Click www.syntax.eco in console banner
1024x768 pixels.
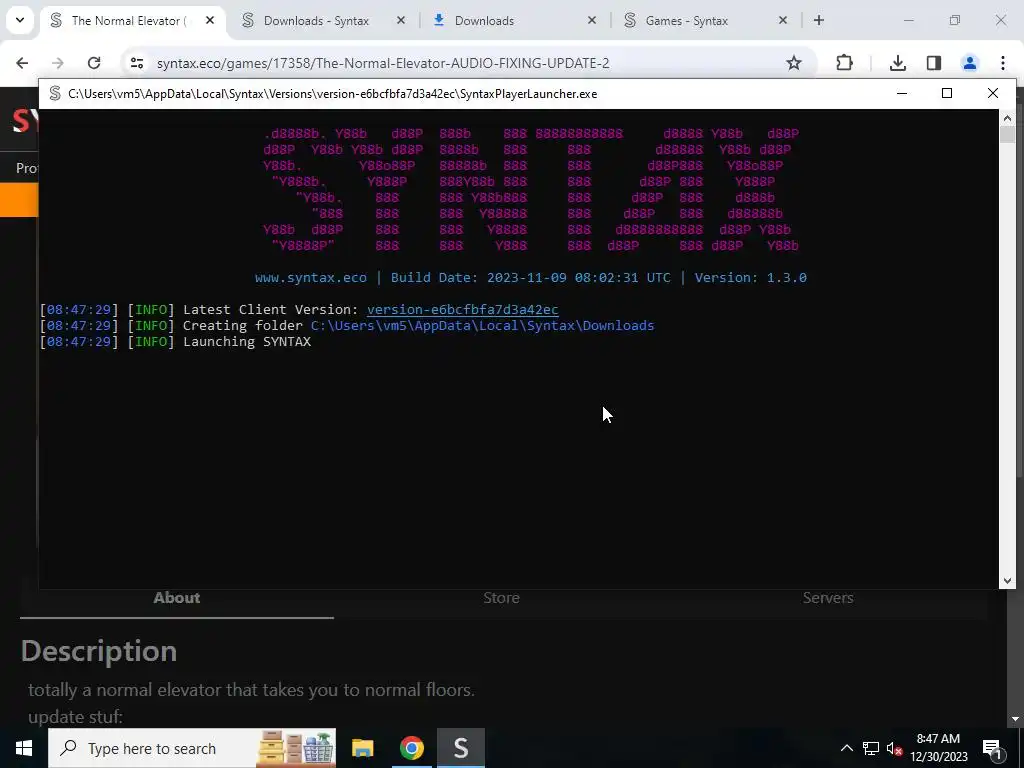click(x=311, y=278)
